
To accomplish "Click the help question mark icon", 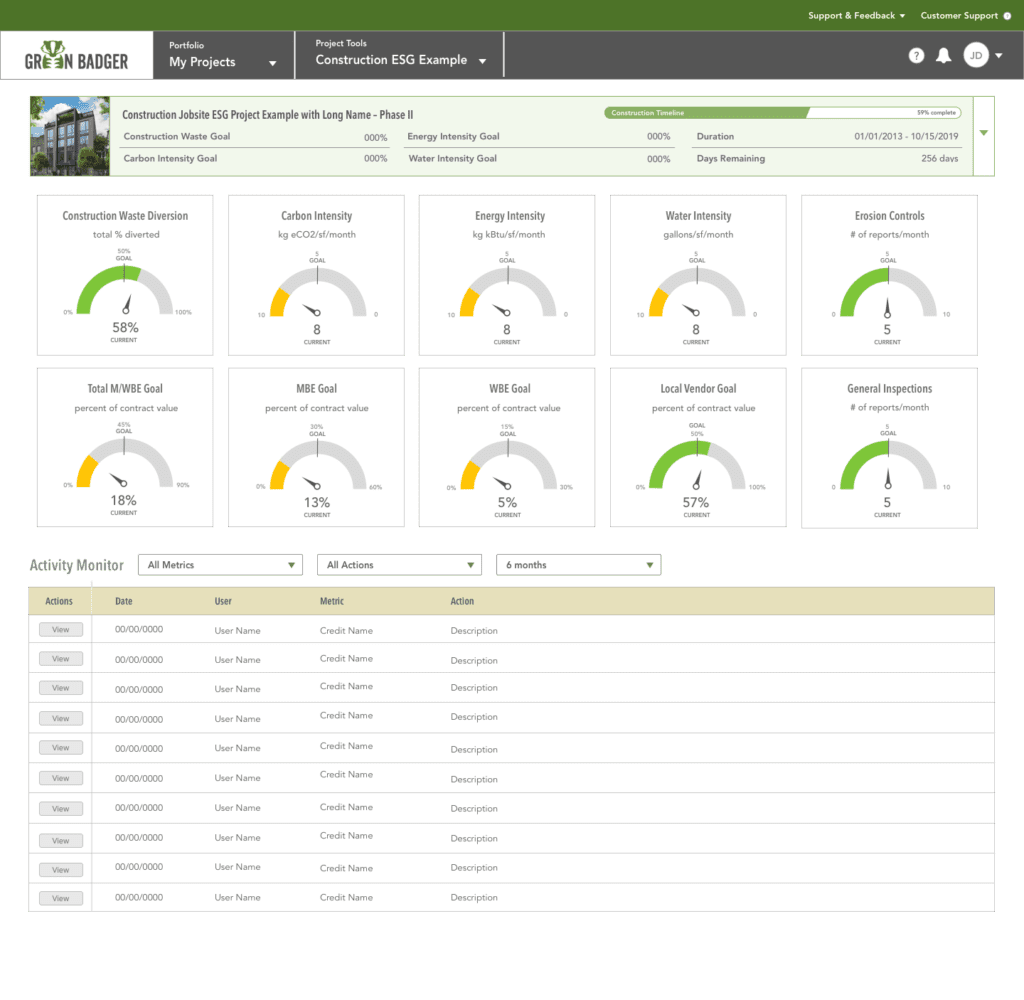I will pos(916,56).
